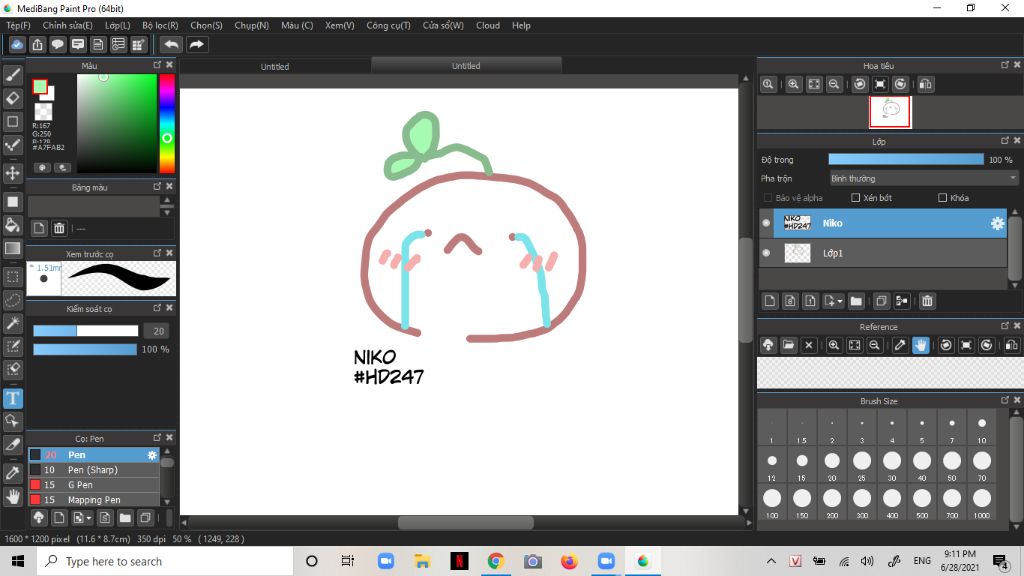This screenshot has width=1024, height=576.
Task: Open Windows Start menu
Action: tap(18, 561)
